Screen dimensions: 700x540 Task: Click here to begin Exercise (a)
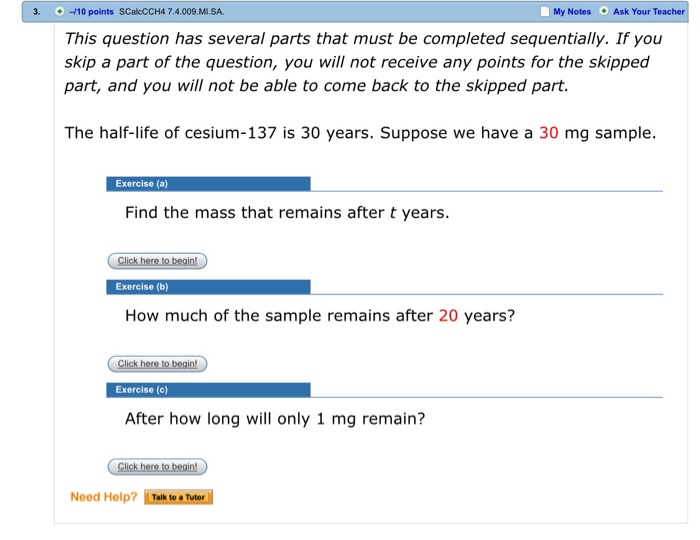click(x=157, y=261)
